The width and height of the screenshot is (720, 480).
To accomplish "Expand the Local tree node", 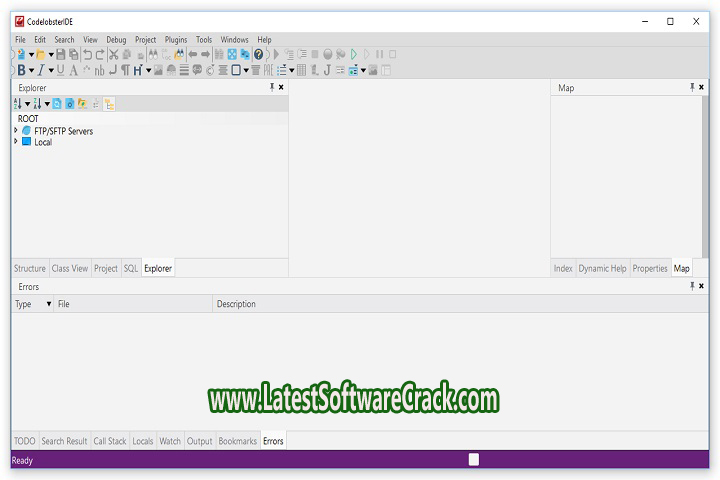I will (x=16, y=142).
